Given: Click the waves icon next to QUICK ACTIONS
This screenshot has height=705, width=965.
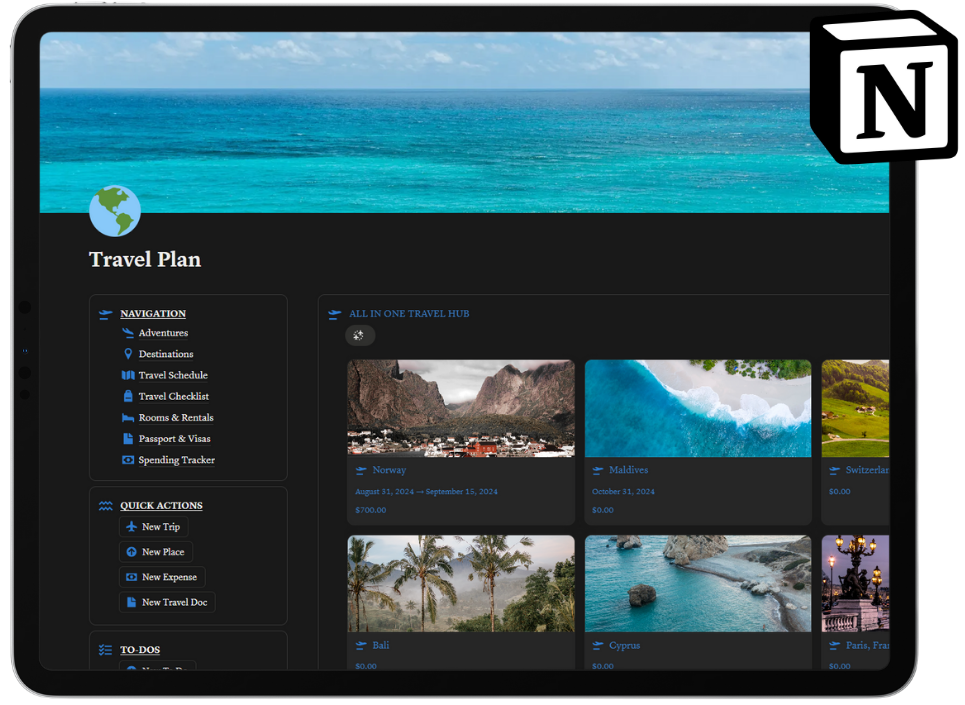Looking at the screenshot, I should point(105,506).
